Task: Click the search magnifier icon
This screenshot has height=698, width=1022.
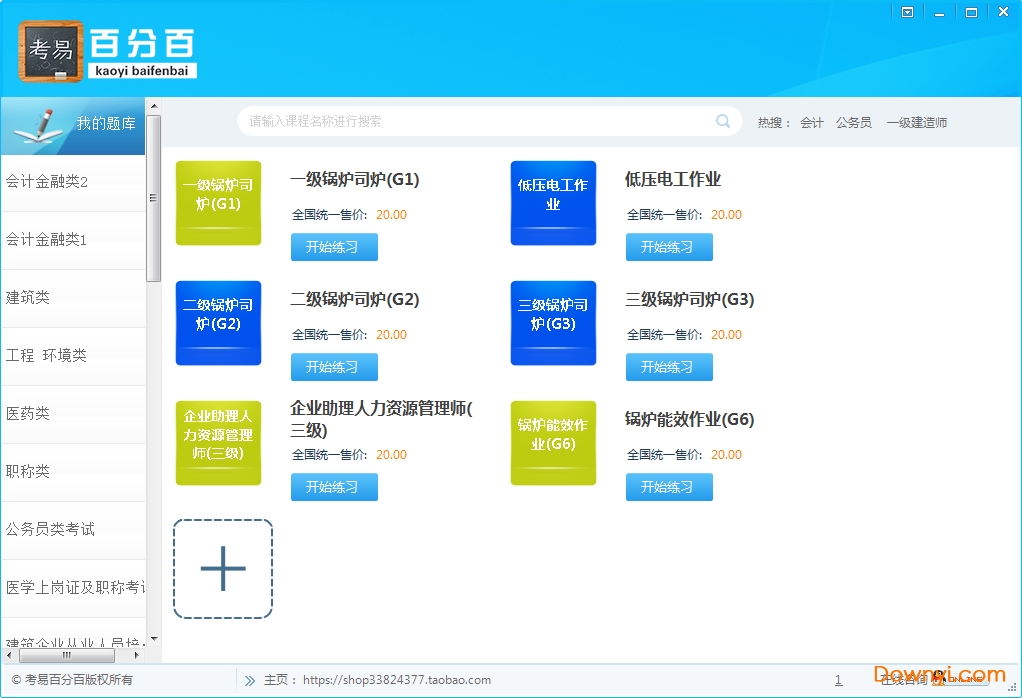Action: (723, 122)
